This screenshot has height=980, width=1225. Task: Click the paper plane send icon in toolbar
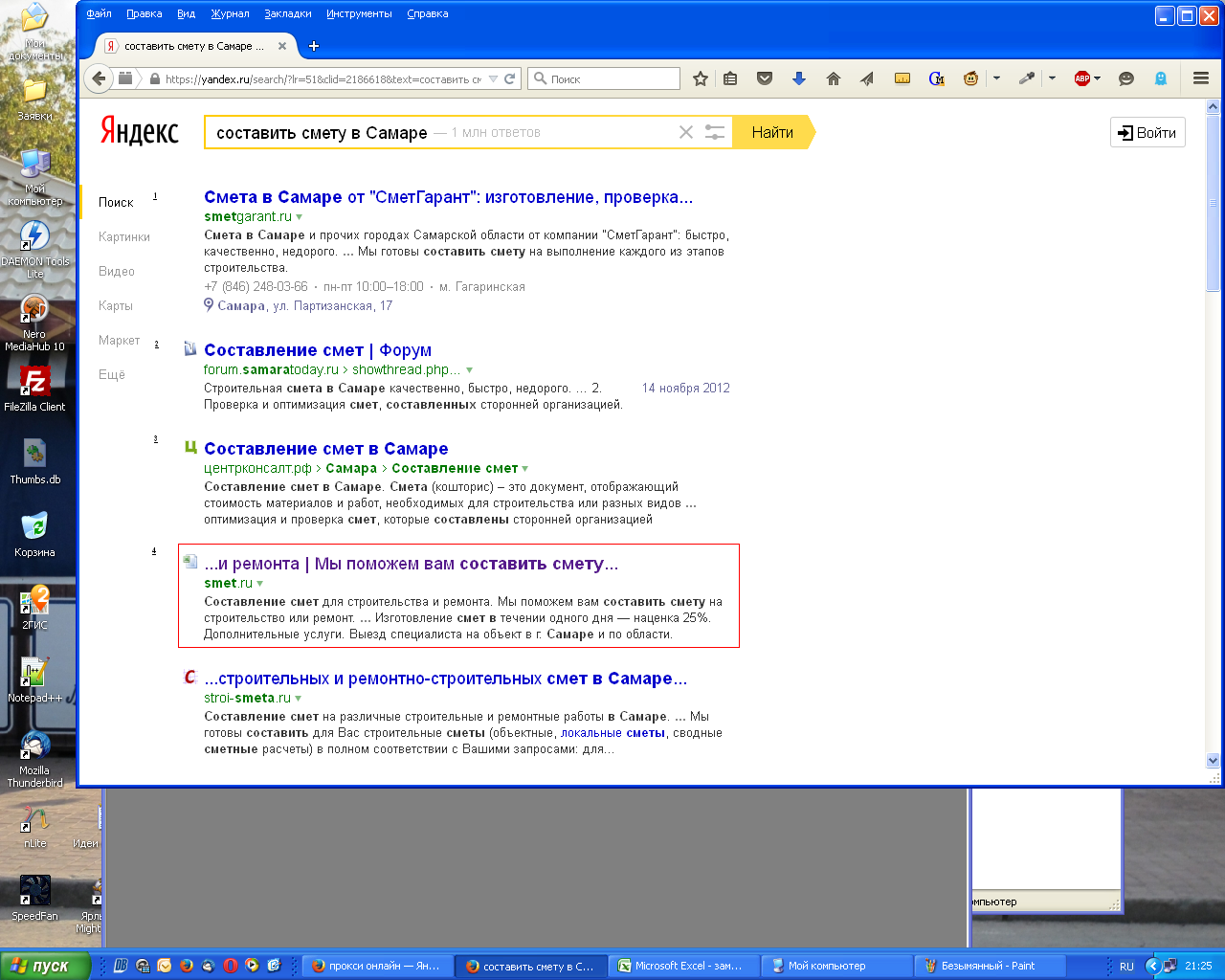tap(867, 78)
